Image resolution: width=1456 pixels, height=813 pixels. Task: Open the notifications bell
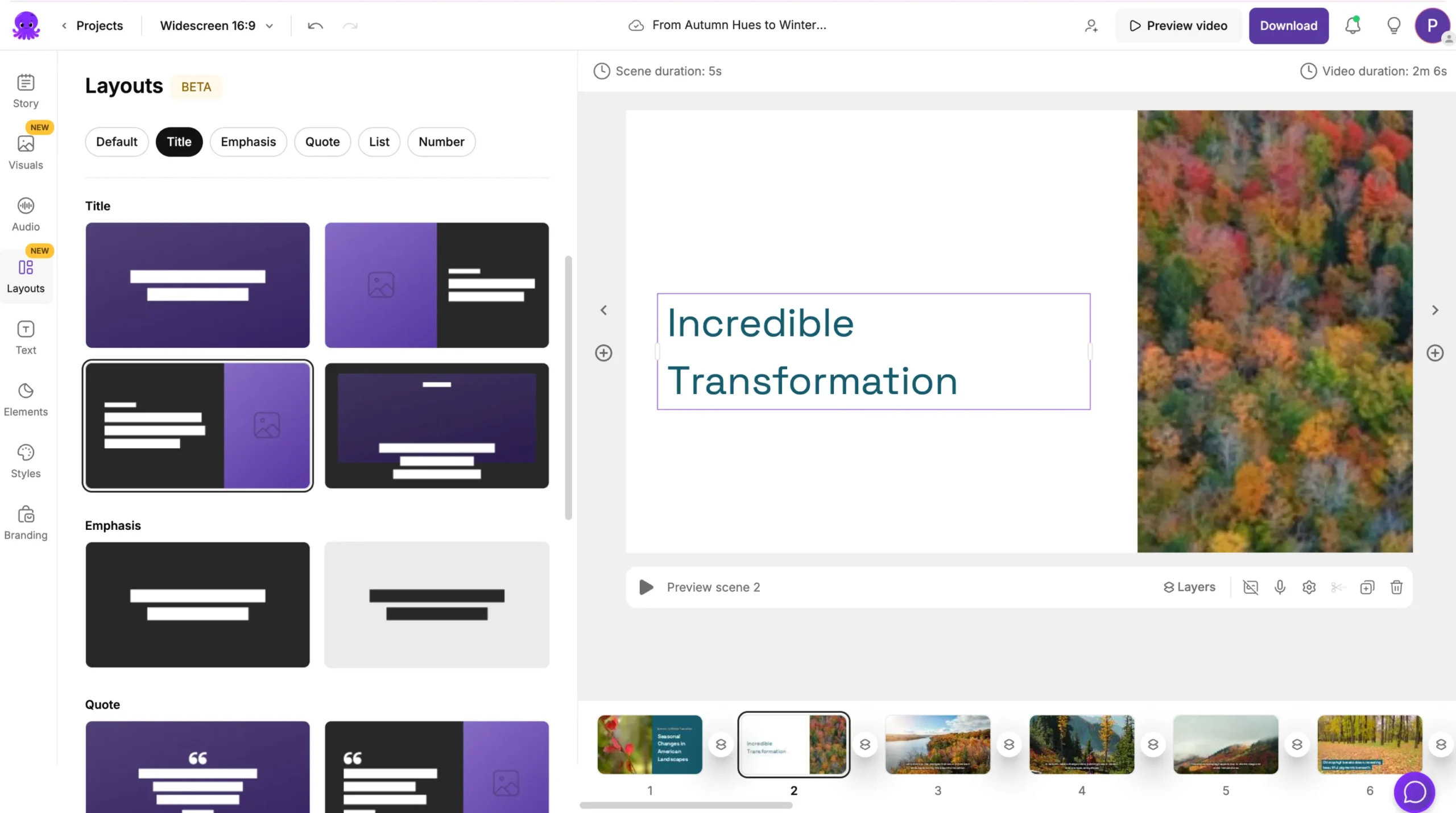1352,26
